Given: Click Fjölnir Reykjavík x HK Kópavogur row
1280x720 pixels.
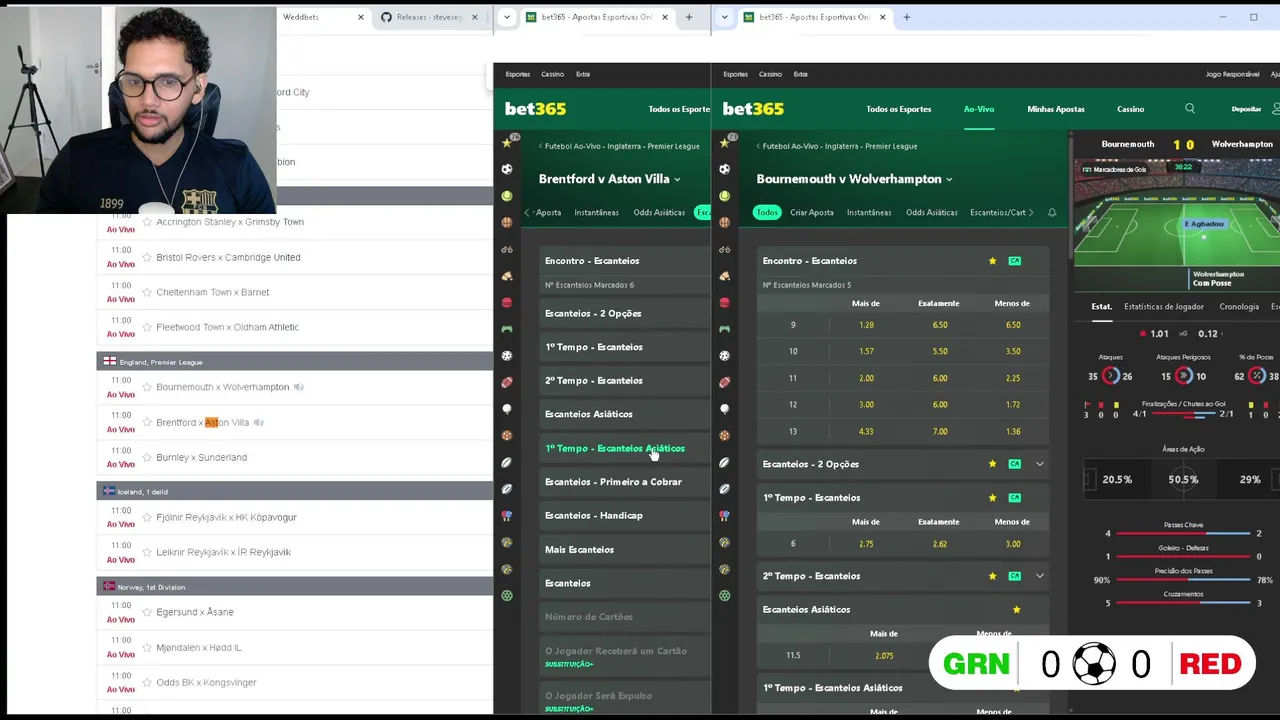Looking at the screenshot, I should click(x=295, y=517).
